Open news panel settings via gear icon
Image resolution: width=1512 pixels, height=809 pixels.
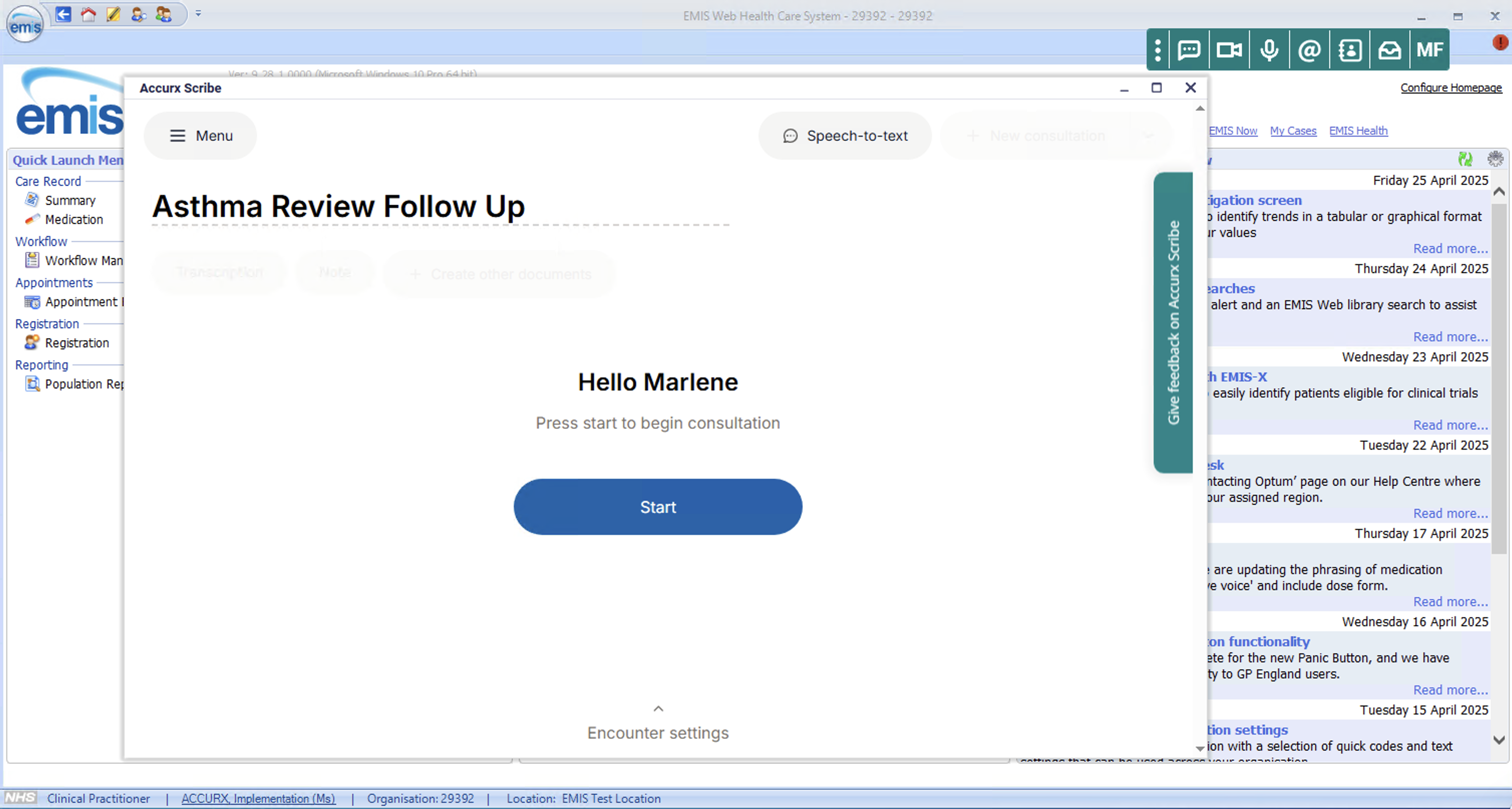pos(1495,159)
